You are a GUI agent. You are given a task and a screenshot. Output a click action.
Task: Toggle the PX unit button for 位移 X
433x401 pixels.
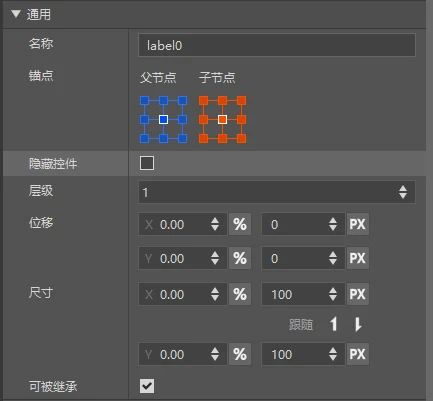pyautogui.click(x=358, y=224)
